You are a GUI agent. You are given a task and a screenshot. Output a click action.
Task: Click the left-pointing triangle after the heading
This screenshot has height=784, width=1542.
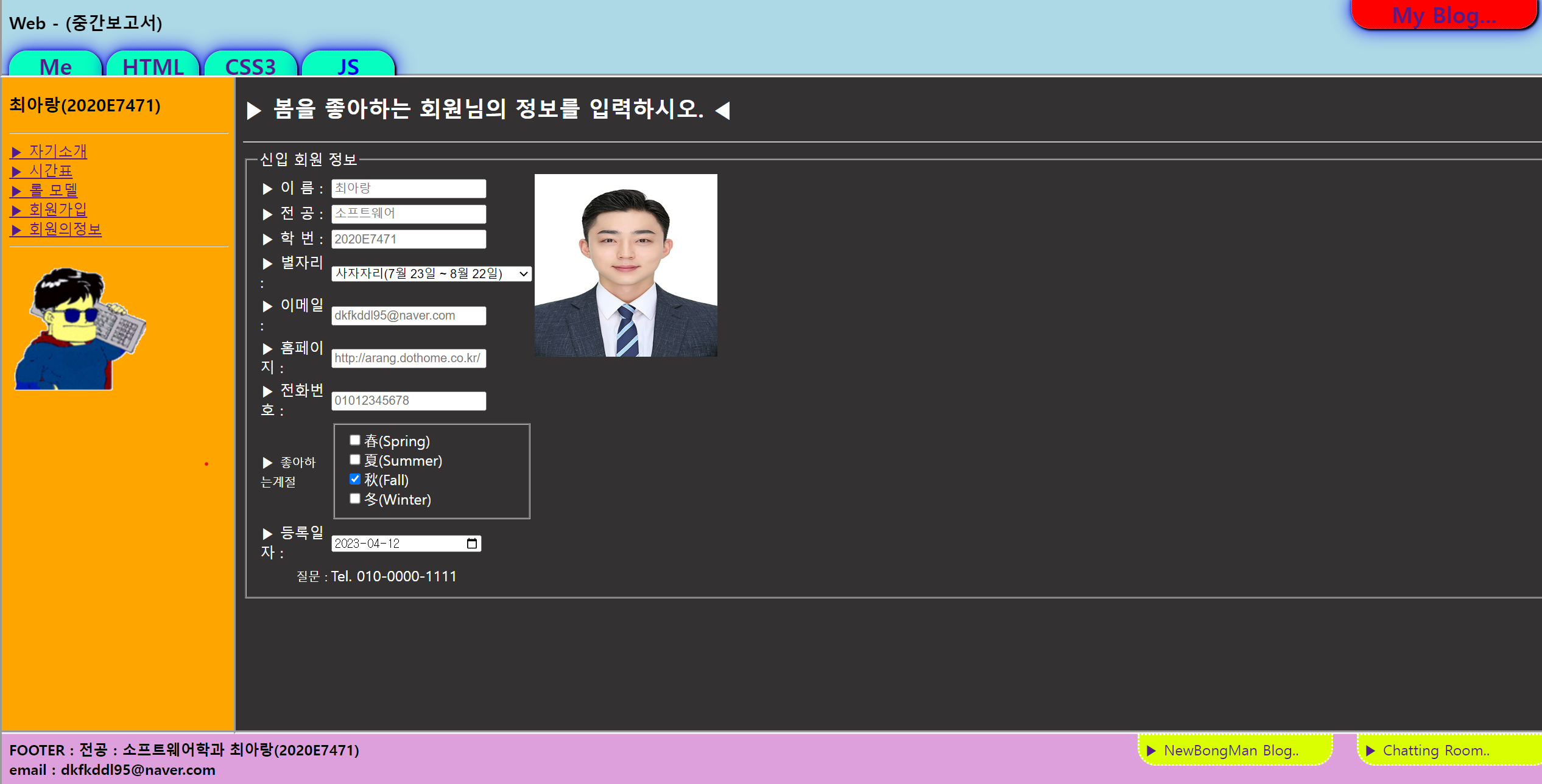point(723,110)
